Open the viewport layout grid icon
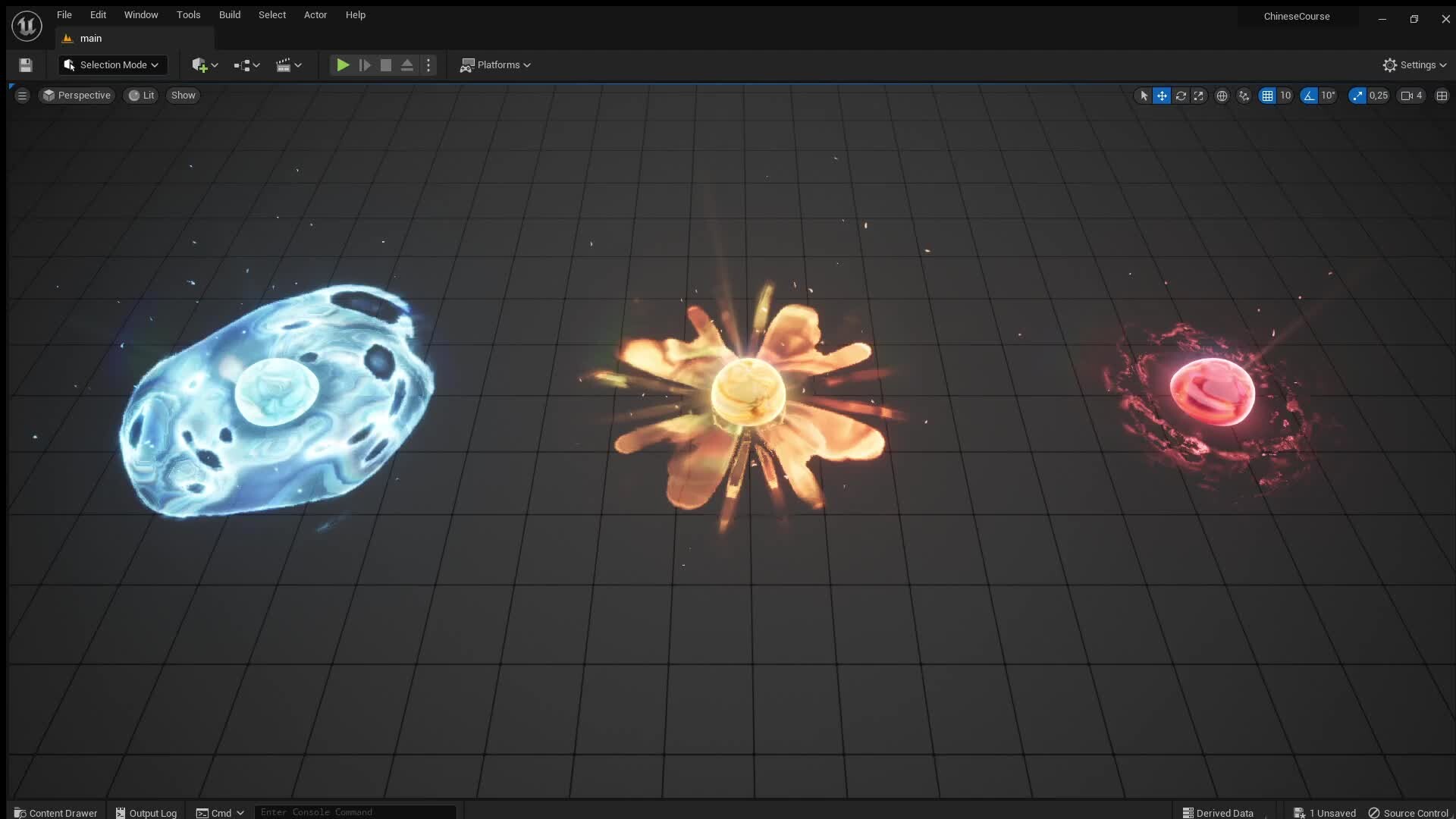 (x=1442, y=96)
